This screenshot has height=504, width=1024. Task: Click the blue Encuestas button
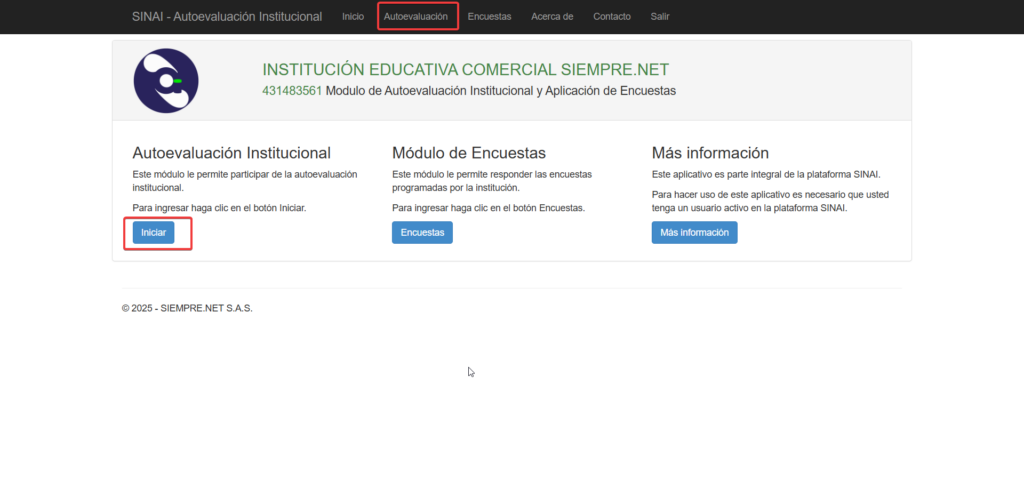(422, 232)
